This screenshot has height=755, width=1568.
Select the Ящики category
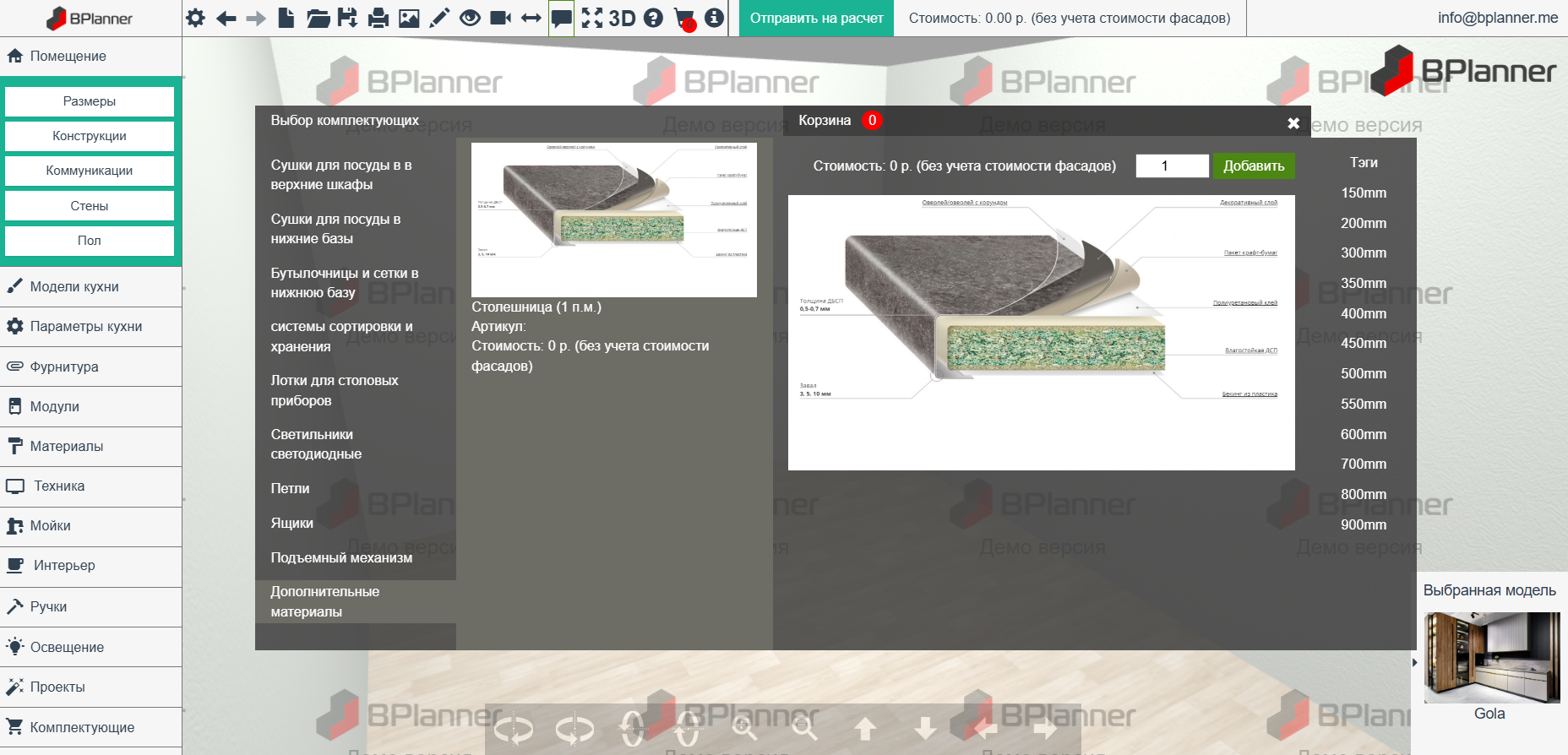(356, 523)
